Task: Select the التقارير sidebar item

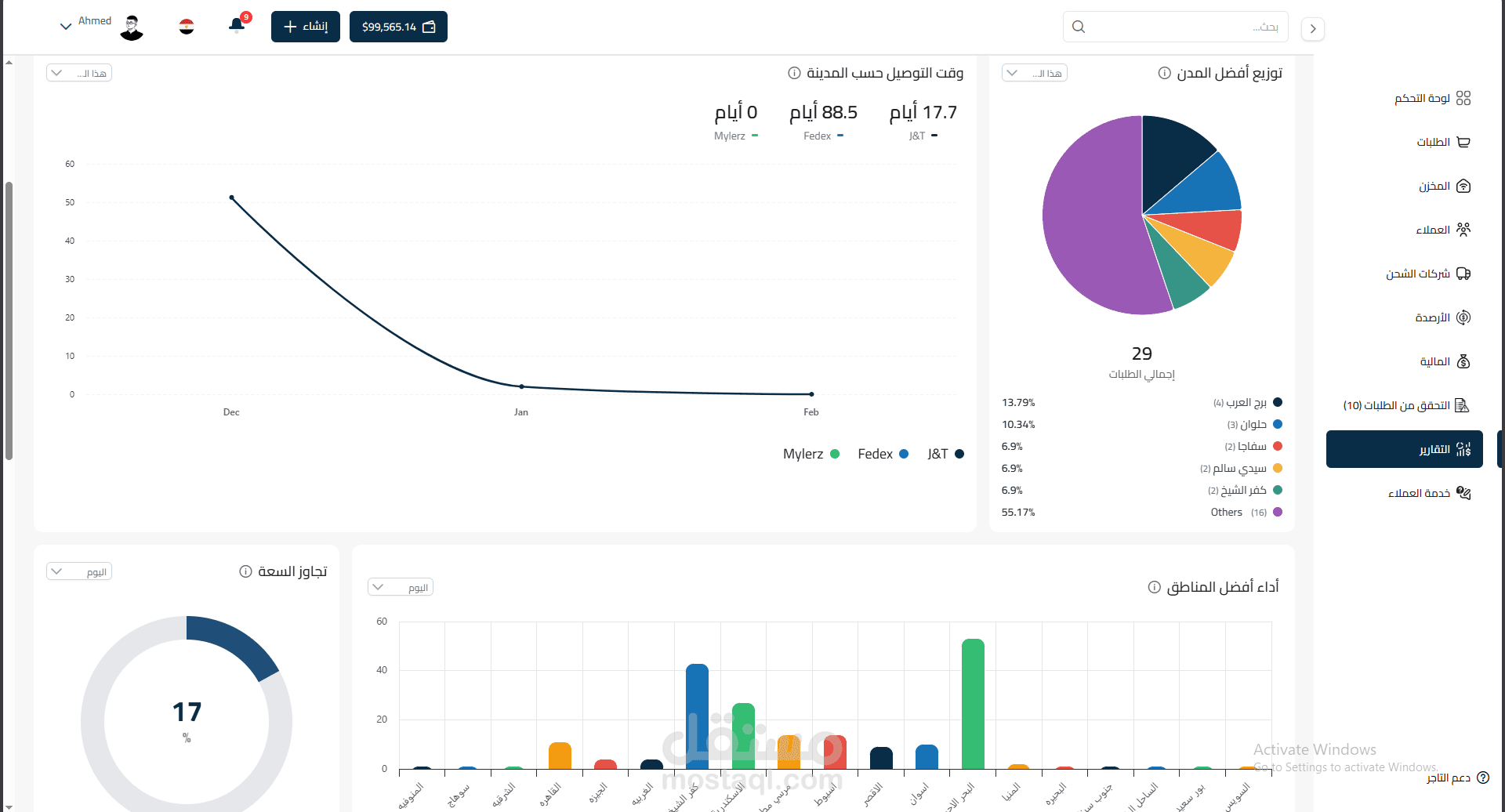Action: [1405, 449]
